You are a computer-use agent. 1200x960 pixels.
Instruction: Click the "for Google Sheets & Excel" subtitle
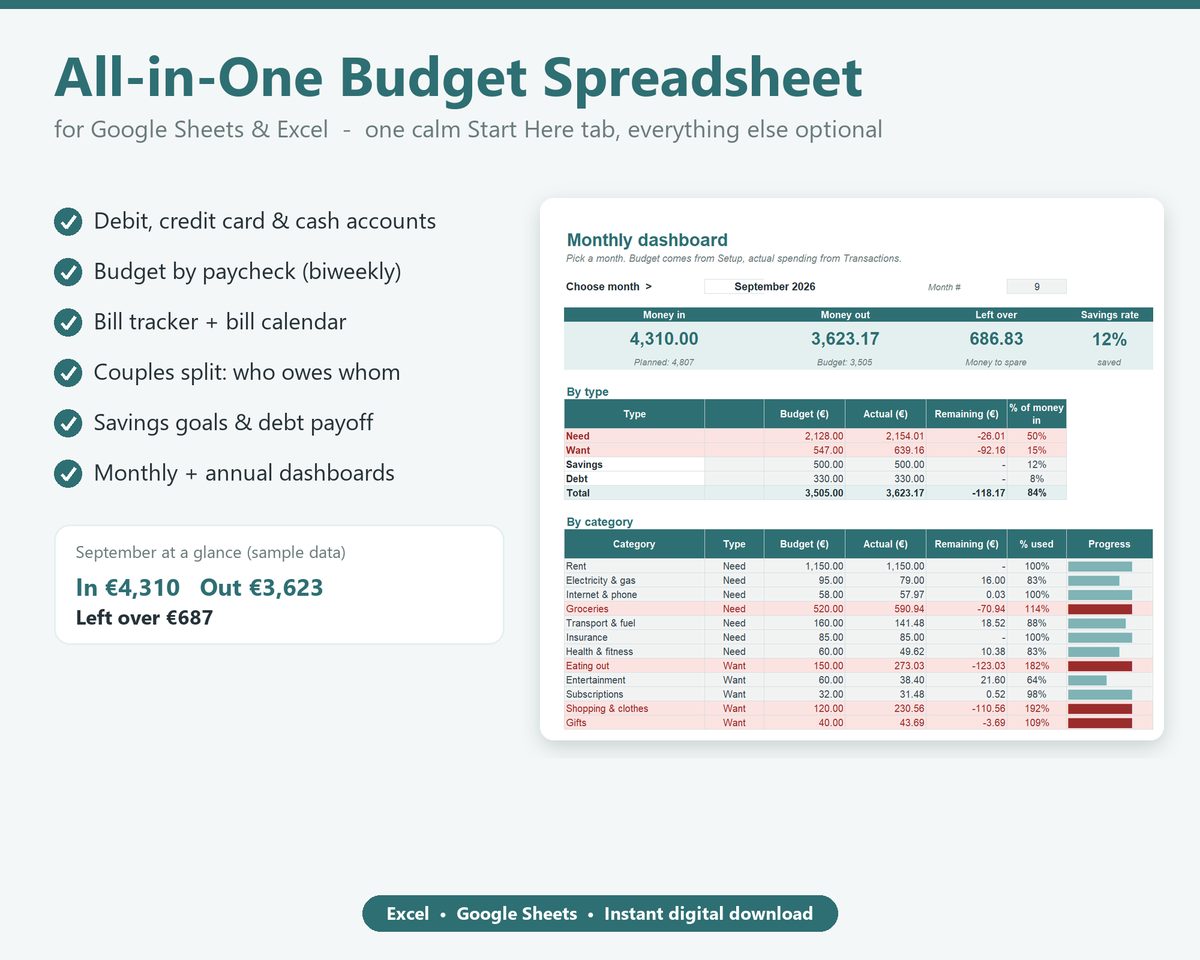(x=191, y=130)
